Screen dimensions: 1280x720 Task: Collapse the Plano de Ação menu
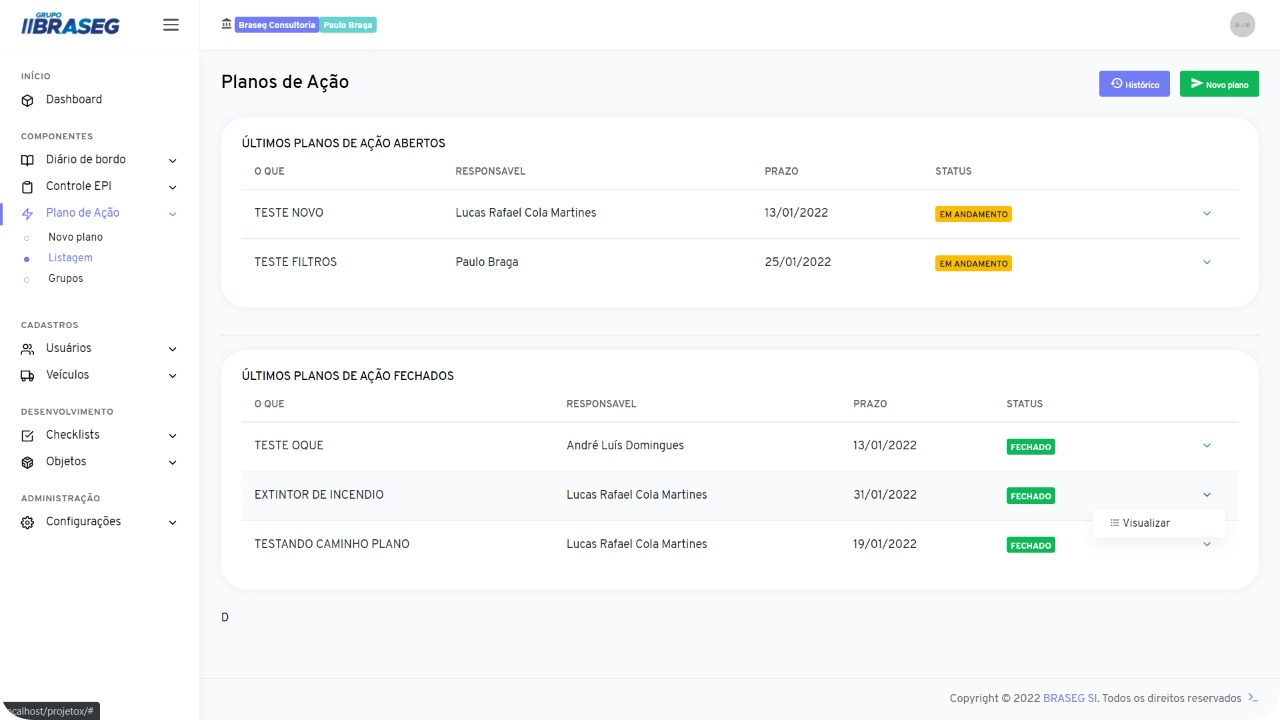click(x=172, y=213)
